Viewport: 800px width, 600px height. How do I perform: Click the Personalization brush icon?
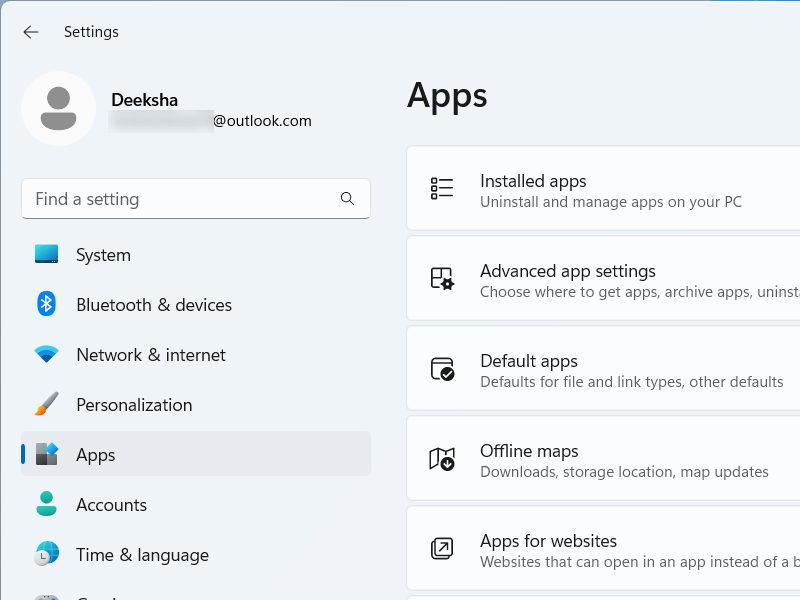click(46, 405)
